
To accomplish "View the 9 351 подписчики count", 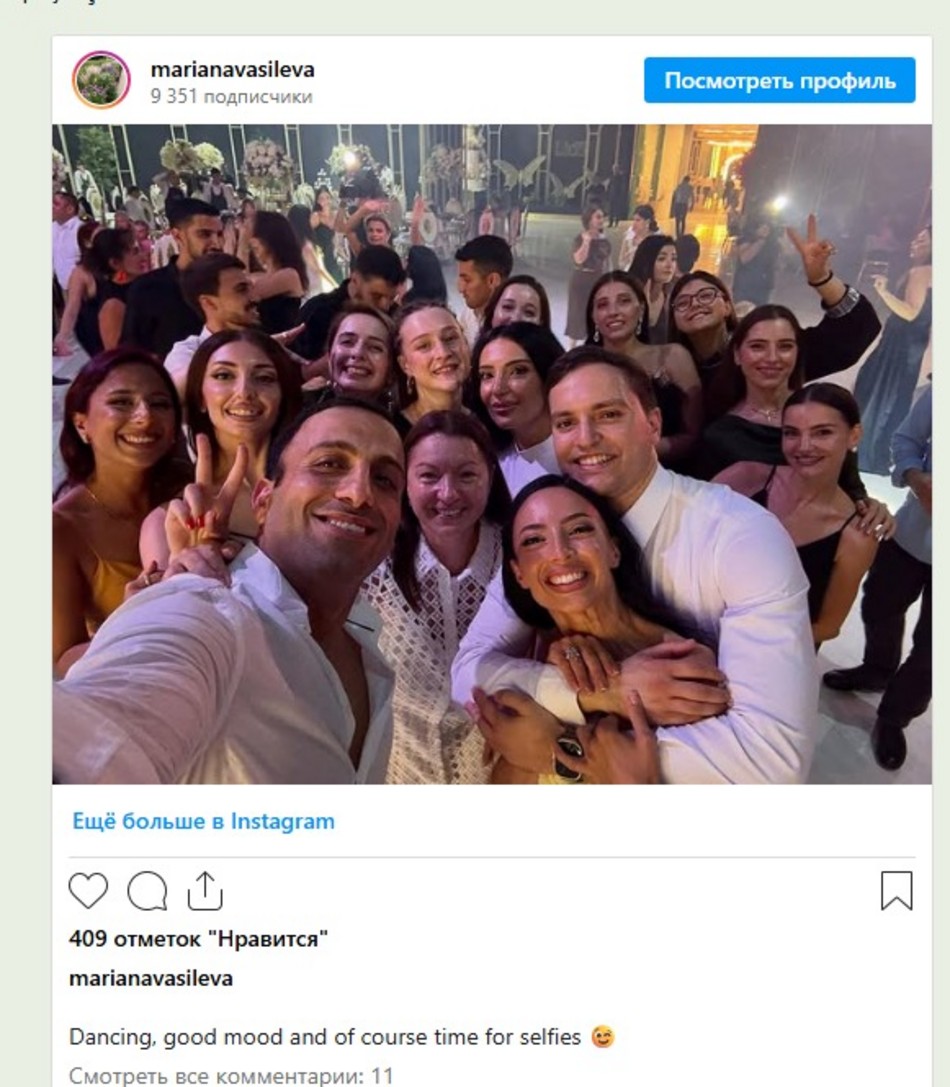I will point(232,96).
